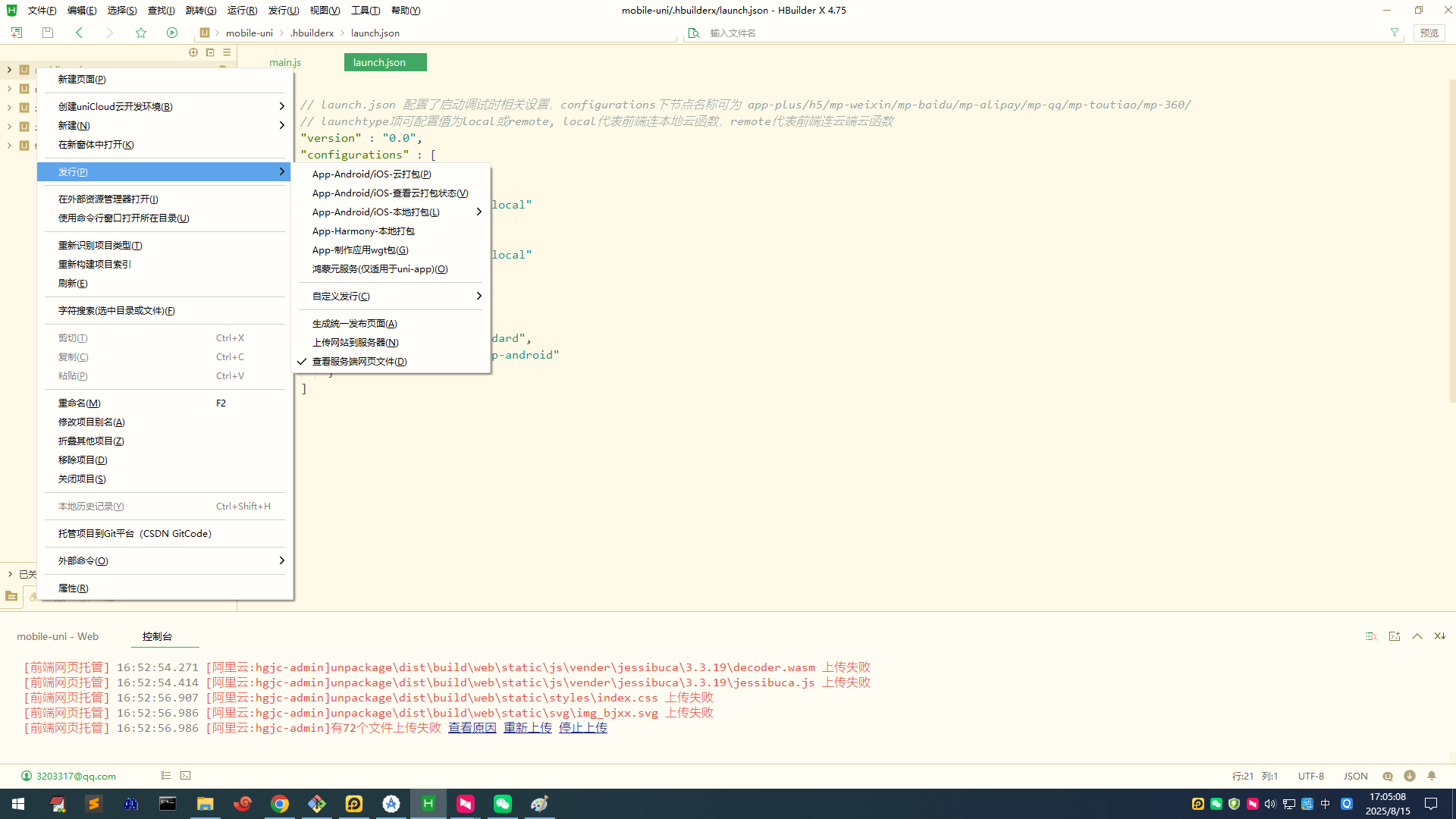This screenshot has width=1456, height=819.
Task: Click the 输入文件名 search field
Action: 1046,33
